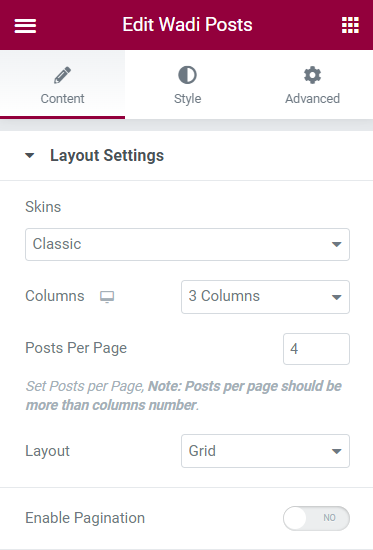The width and height of the screenshot is (373, 550).
Task: Open the hamburger menu icon
Action: (25, 26)
